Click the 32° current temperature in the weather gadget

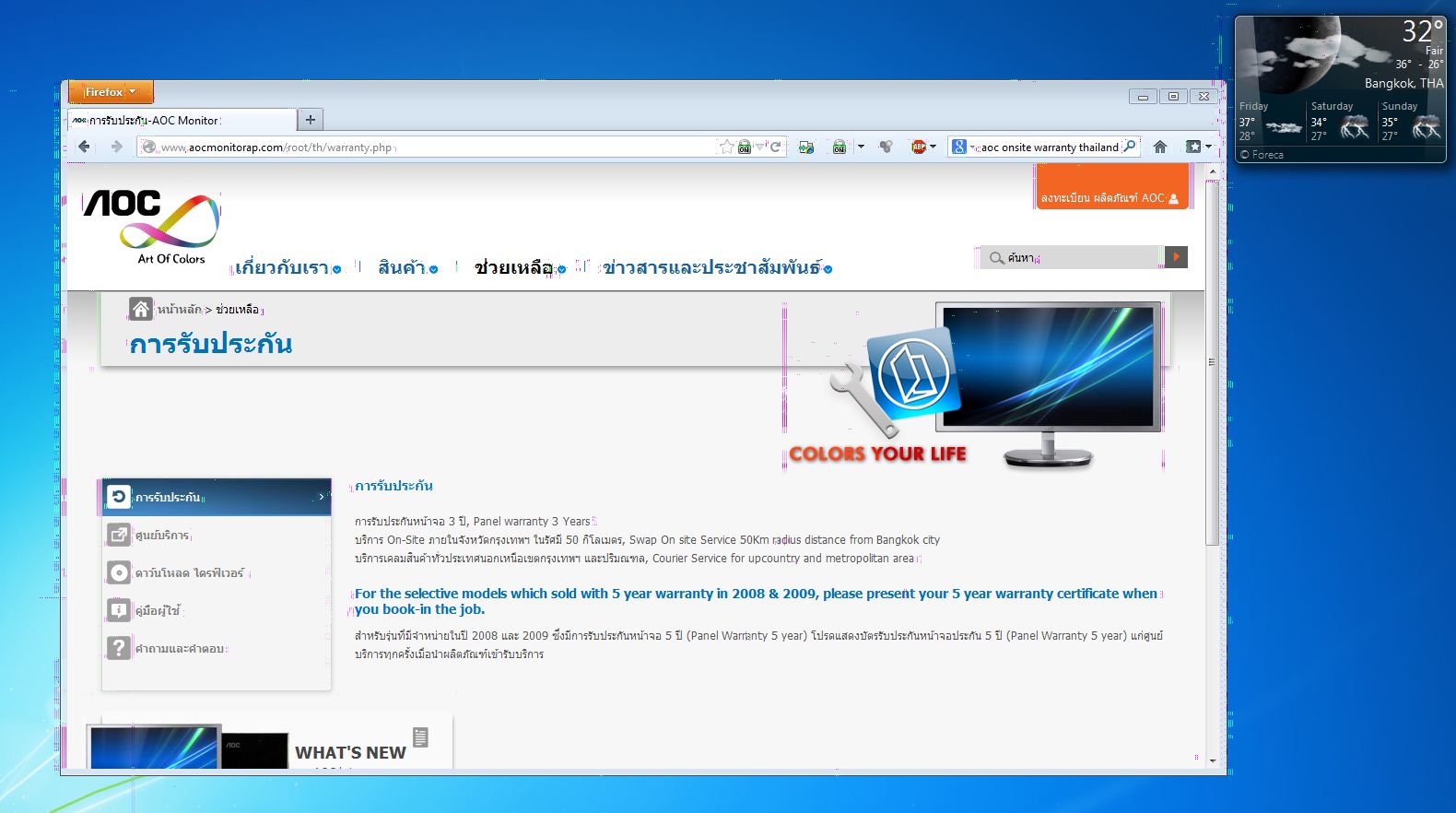tap(1422, 31)
